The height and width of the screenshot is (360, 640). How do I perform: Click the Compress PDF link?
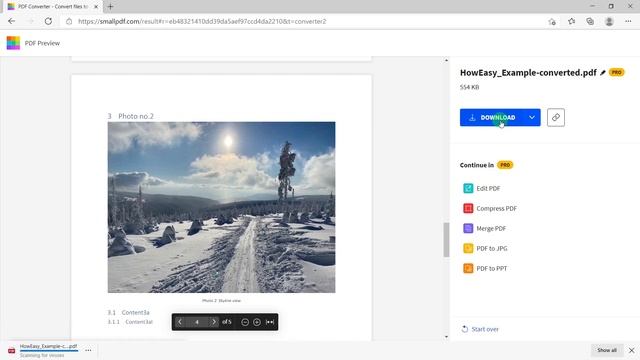click(496, 208)
